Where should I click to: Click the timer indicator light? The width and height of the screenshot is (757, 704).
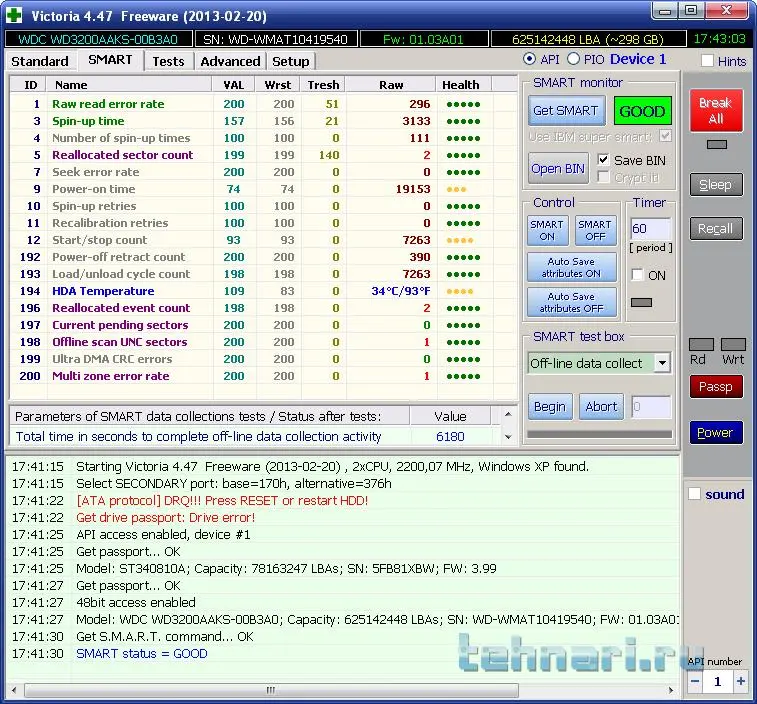point(642,302)
